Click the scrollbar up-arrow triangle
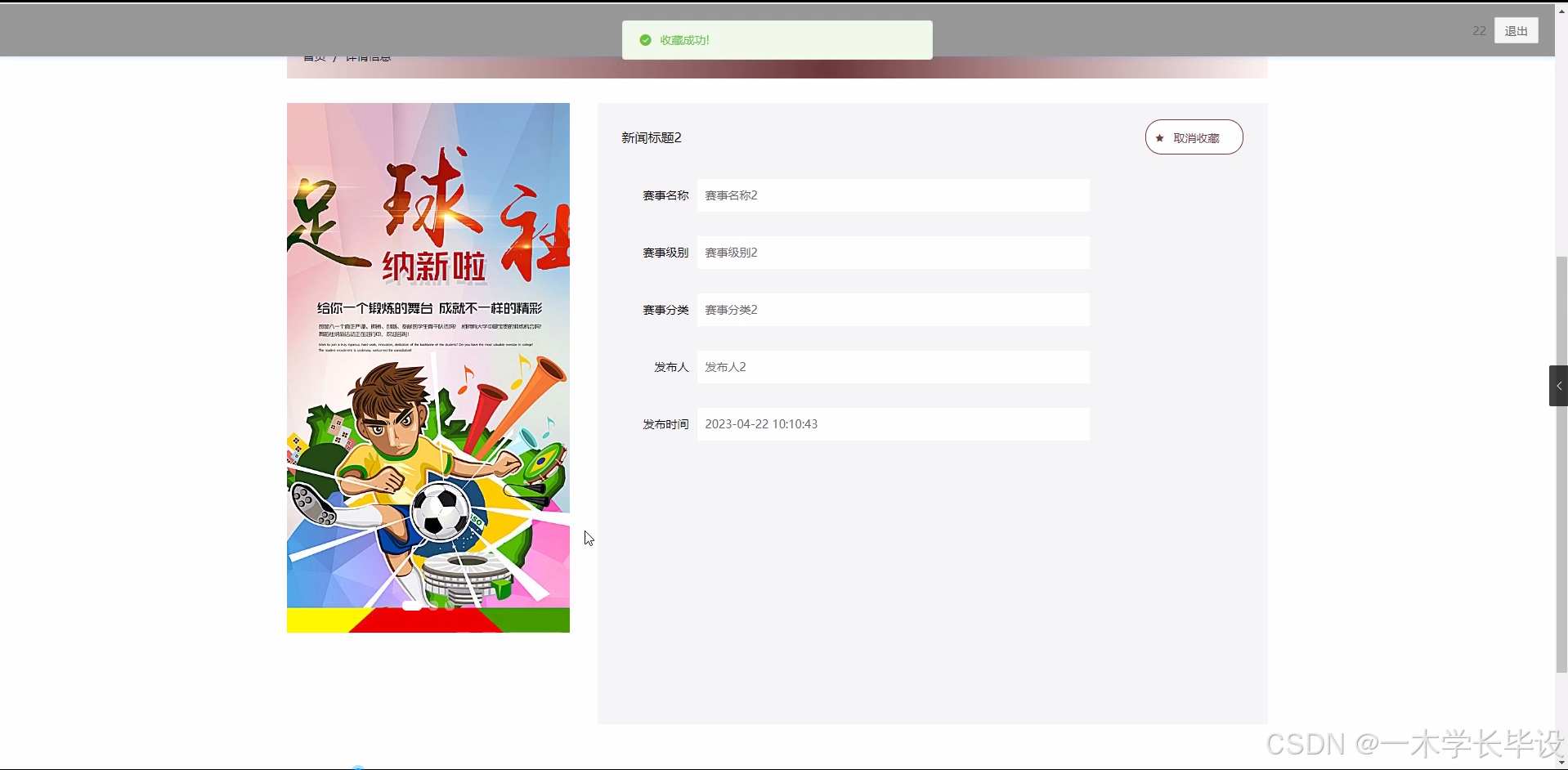Viewport: 1568px width, 770px height. tap(1561, 9)
